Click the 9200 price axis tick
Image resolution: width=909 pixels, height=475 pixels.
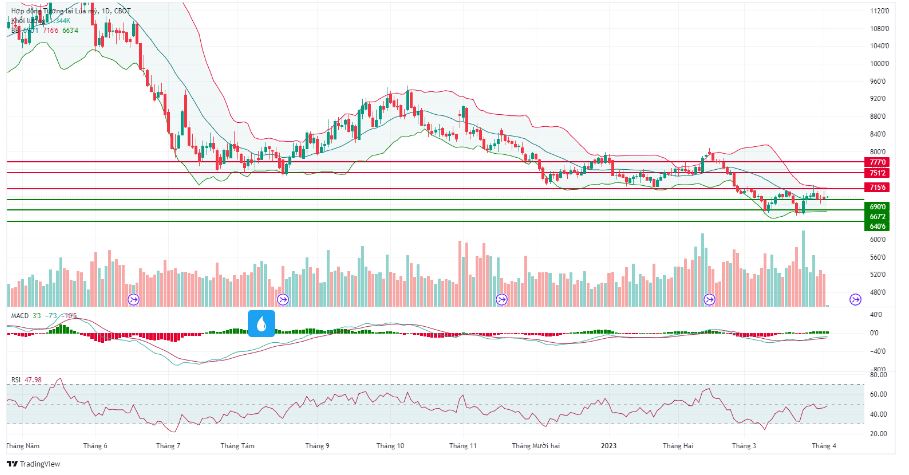(878, 99)
